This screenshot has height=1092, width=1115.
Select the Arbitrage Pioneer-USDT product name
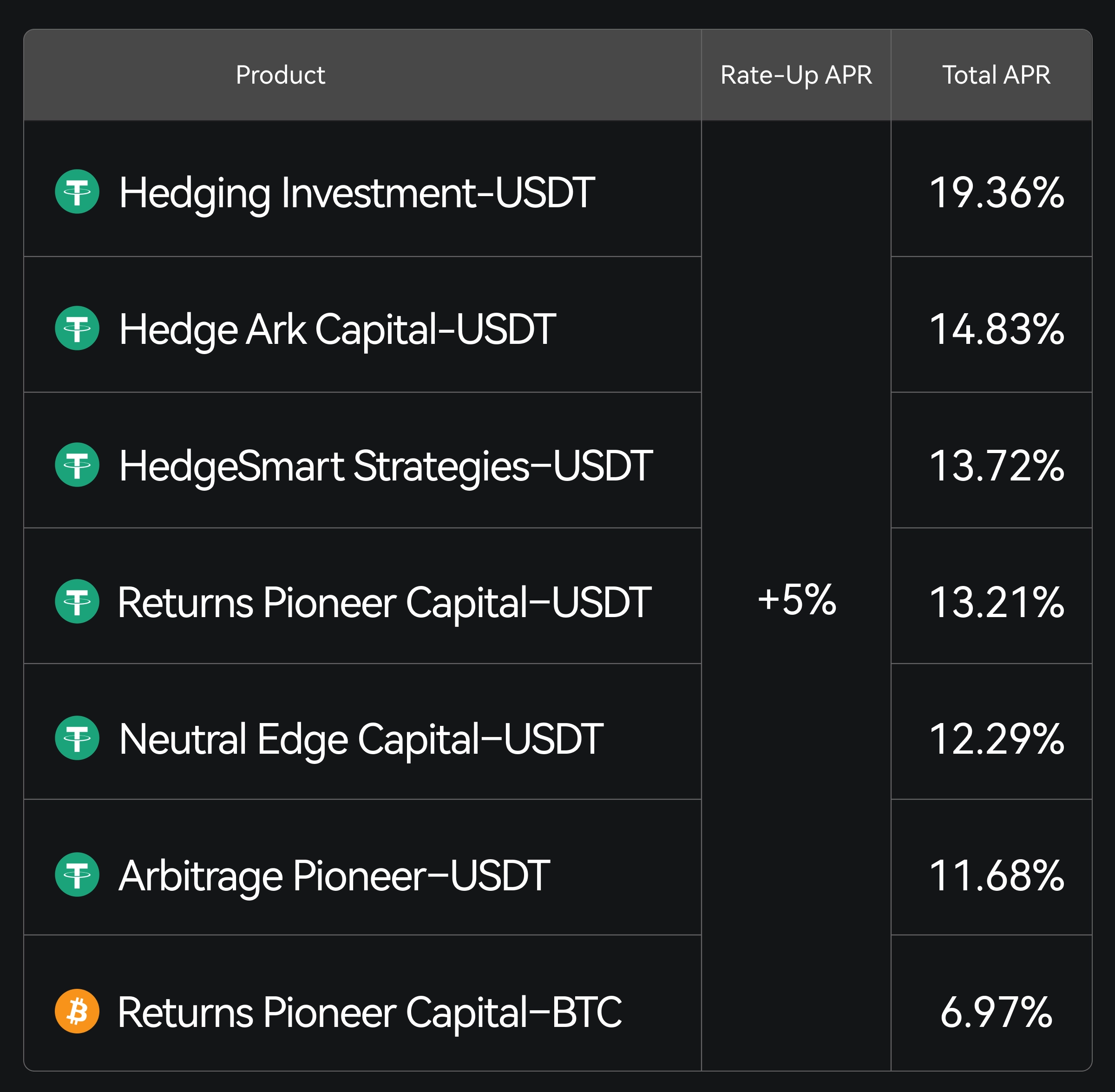[334, 876]
